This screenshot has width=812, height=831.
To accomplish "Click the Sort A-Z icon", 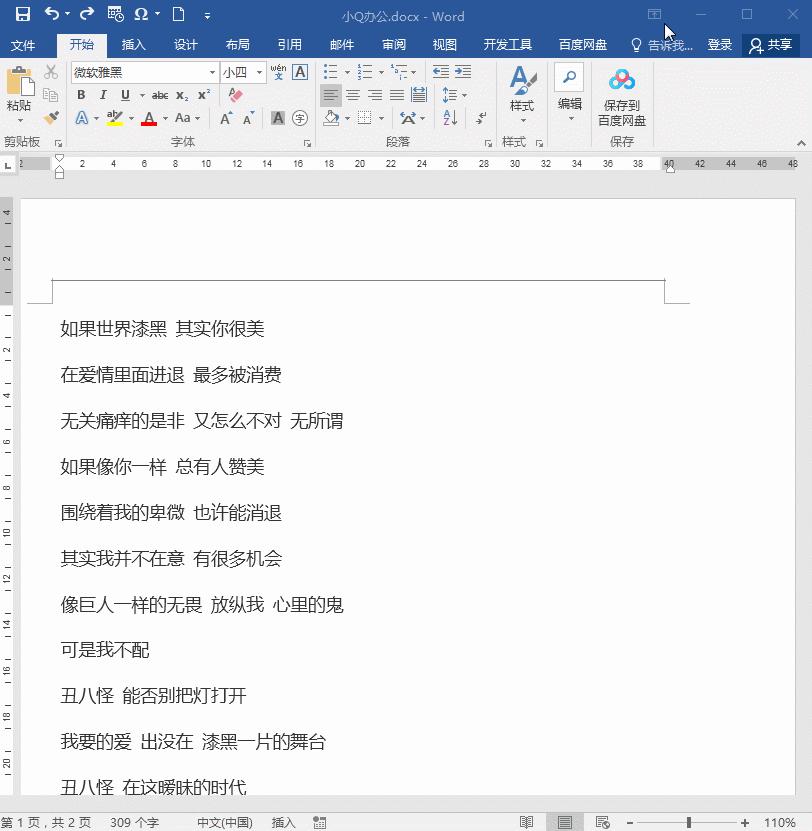I will click(450, 118).
